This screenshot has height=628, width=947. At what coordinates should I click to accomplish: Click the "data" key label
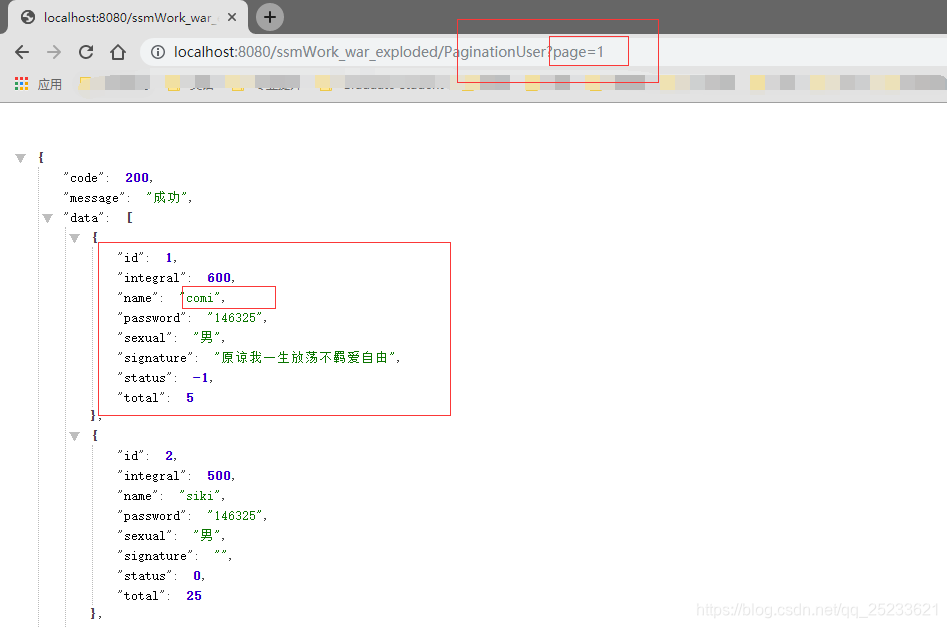(85, 218)
